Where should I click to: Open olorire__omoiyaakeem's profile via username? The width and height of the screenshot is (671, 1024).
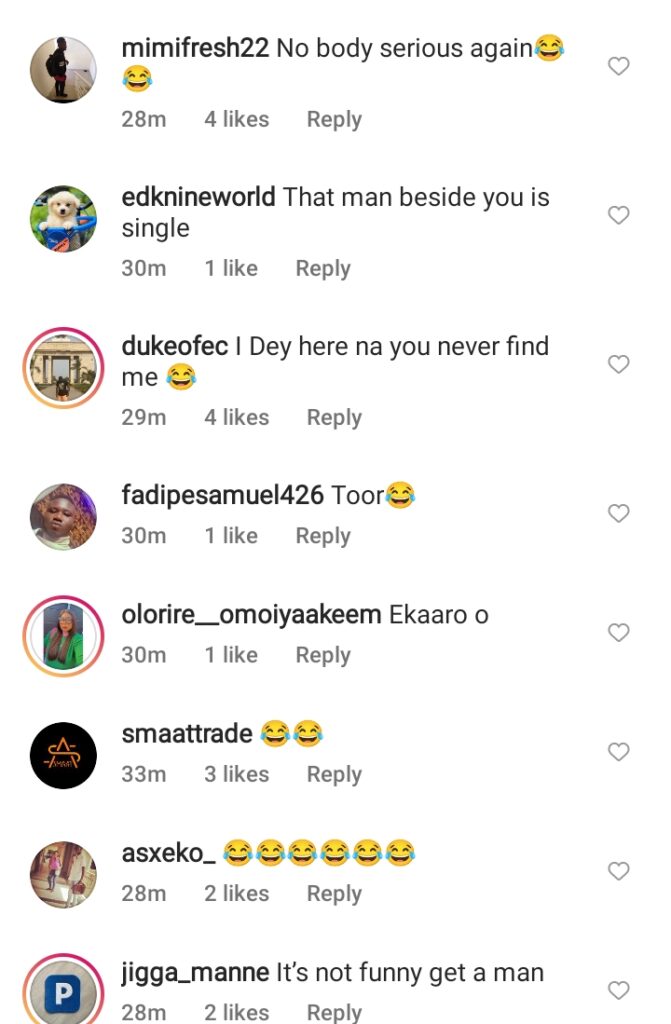pos(251,614)
